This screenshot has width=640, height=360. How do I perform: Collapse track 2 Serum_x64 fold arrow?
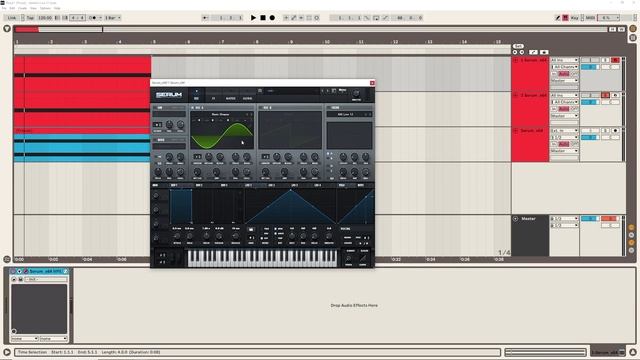516,95
